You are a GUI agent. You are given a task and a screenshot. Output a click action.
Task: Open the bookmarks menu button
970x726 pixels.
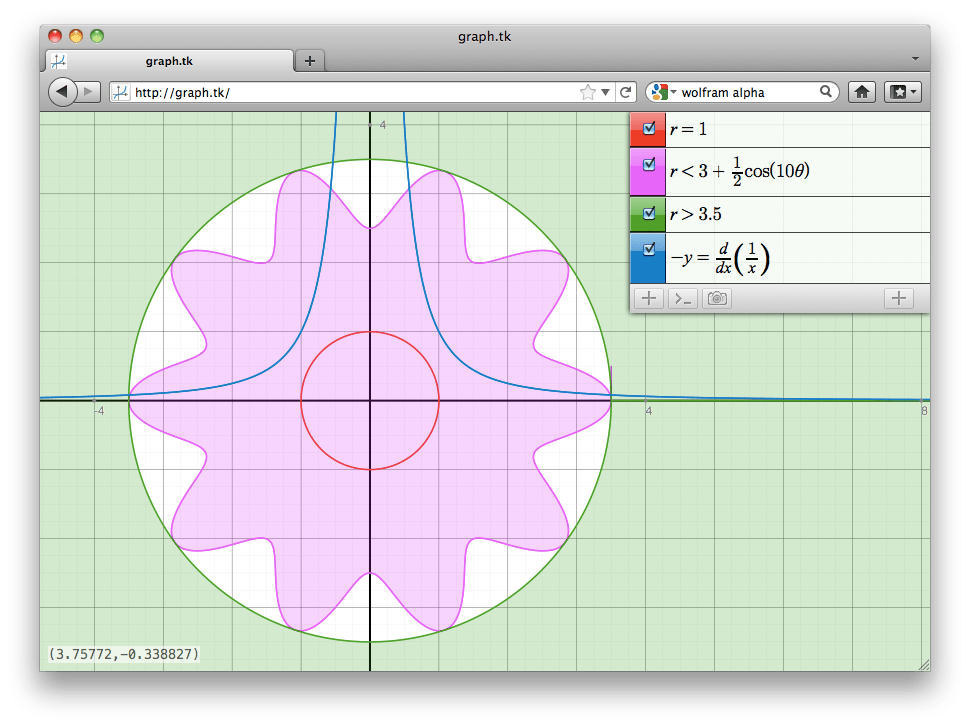pyautogui.click(x=903, y=92)
